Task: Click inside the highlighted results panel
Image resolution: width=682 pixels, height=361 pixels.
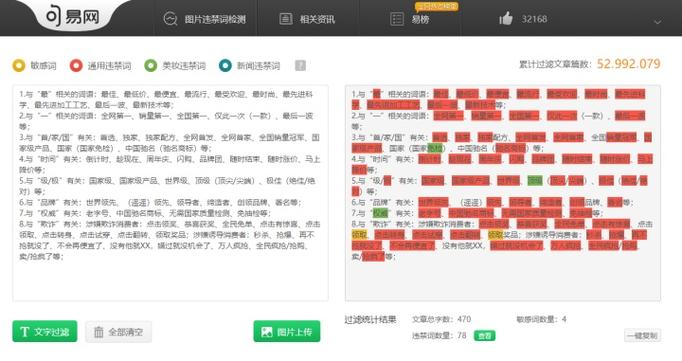Action: click(x=503, y=193)
